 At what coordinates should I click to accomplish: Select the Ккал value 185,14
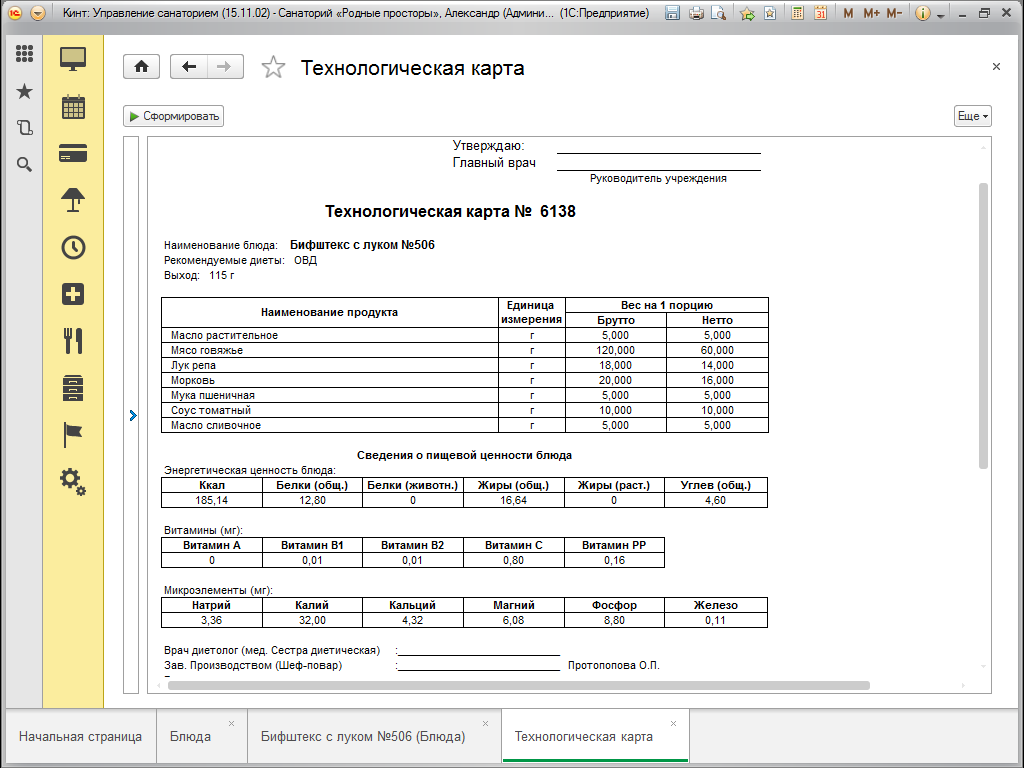pos(212,500)
